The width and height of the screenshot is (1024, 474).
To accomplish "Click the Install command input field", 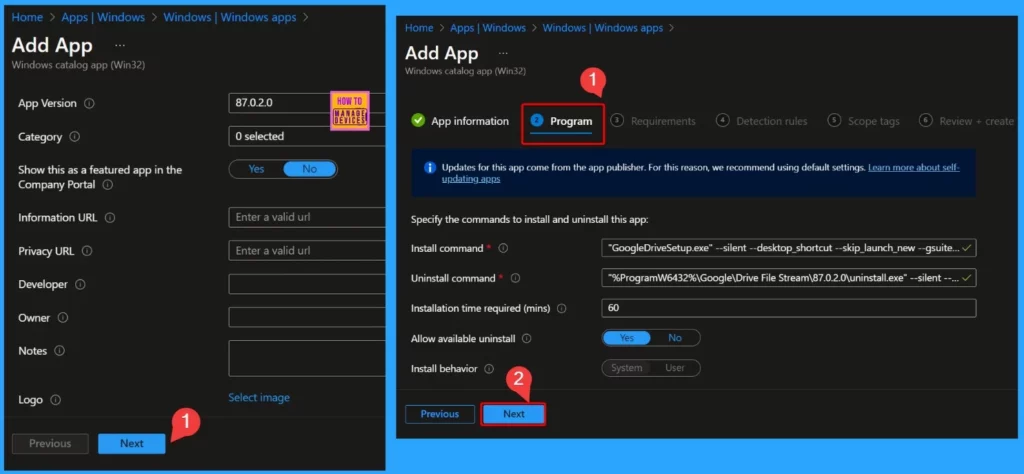I will [x=789, y=248].
